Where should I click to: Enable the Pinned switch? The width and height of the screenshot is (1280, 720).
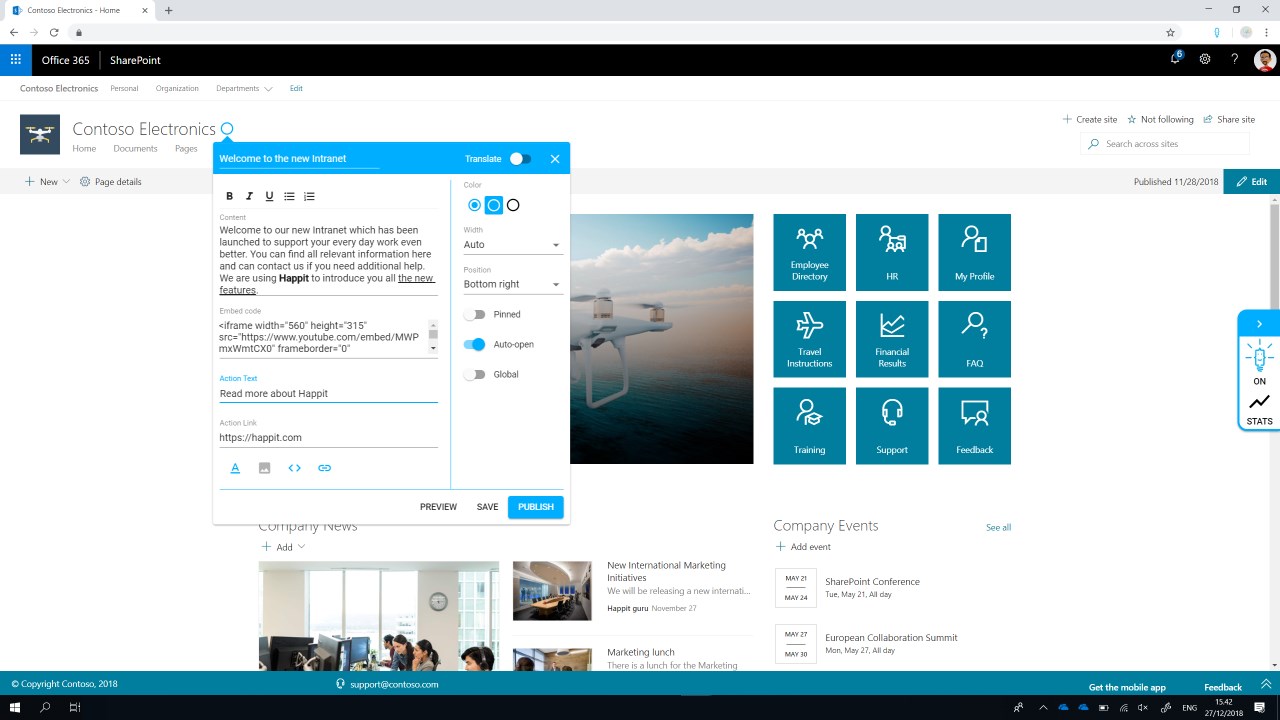pos(475,314)
